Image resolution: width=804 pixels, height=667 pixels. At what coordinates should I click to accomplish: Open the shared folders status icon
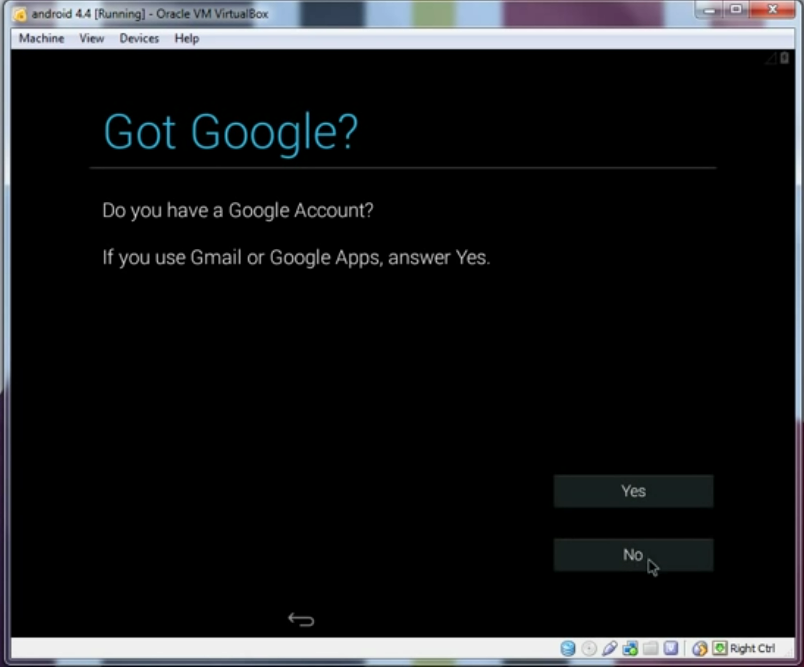pos(651,649)
